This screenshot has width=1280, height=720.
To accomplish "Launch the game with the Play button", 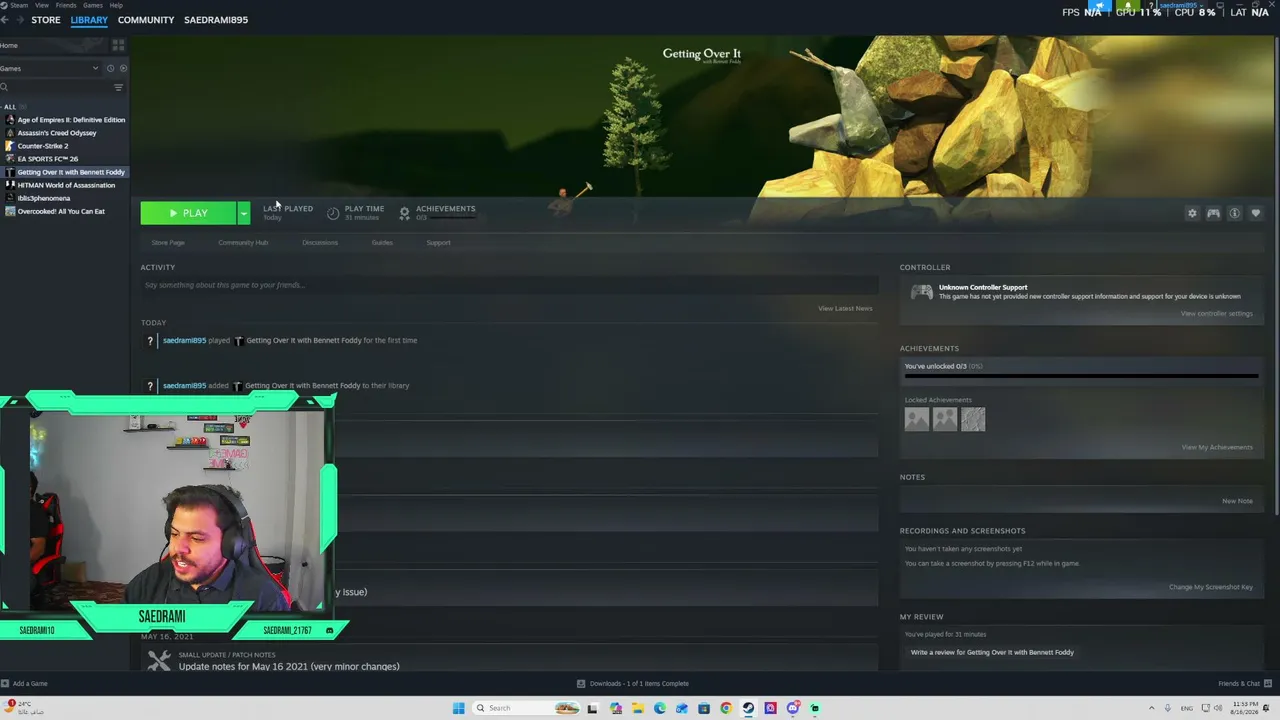I will 188,213.
